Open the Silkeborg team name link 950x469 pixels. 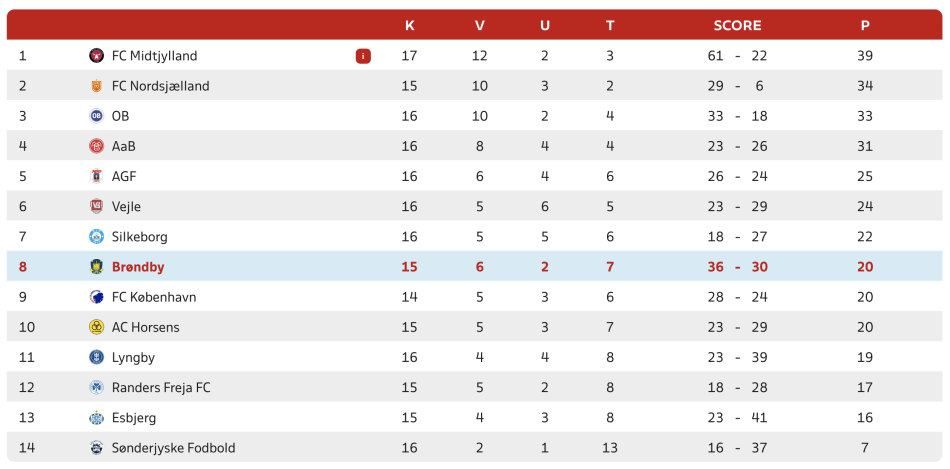point(139,237)
